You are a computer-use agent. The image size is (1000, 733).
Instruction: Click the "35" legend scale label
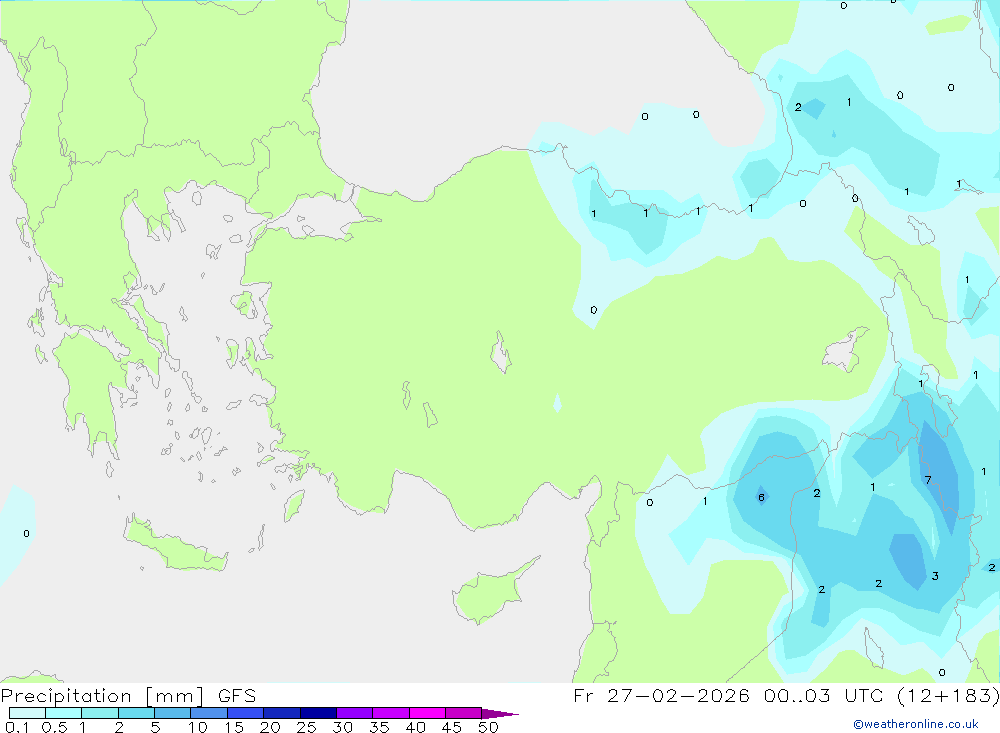click(379, 727)
